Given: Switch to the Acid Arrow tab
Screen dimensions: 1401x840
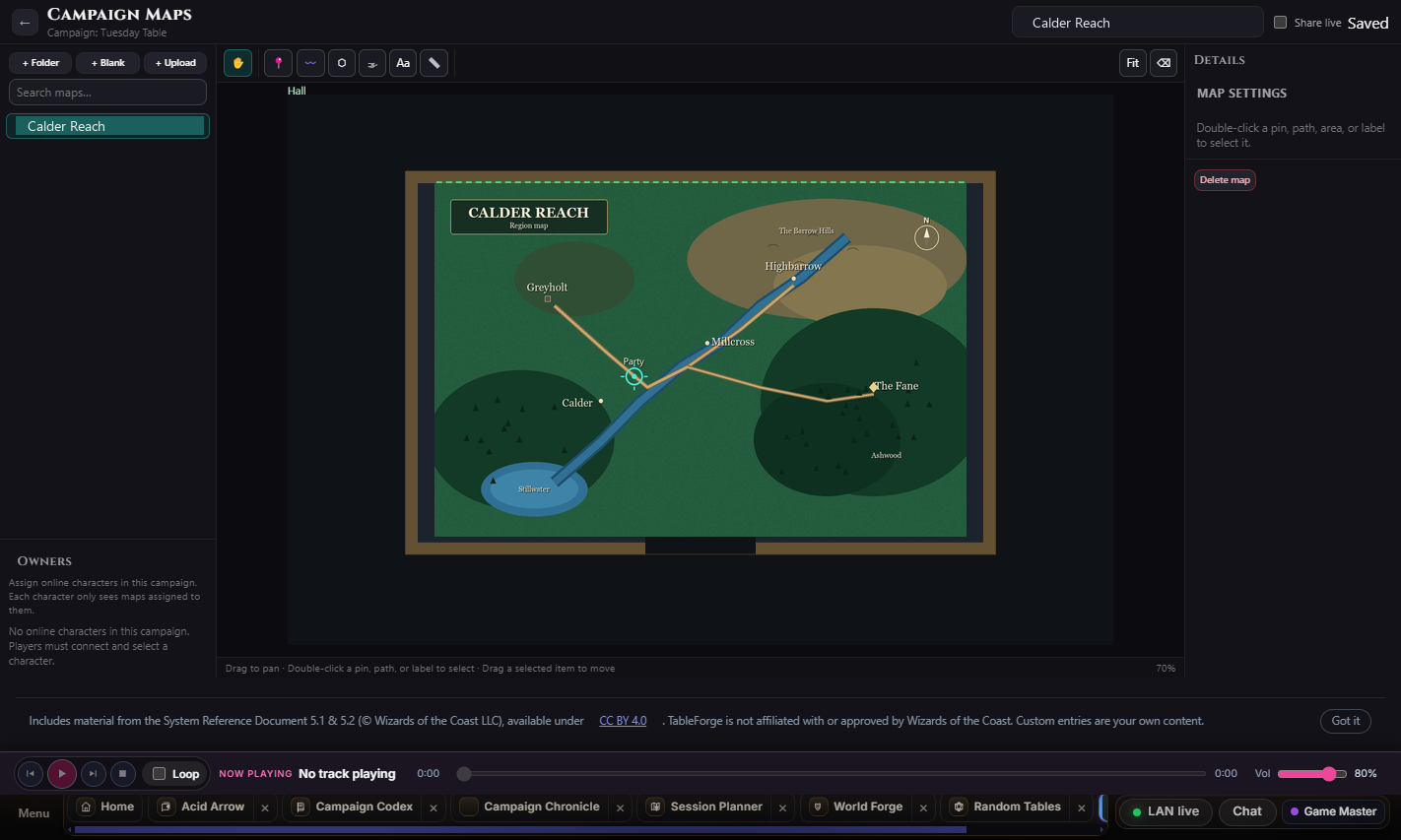Looking at the screenshot, I should click(x=203, y=807).
